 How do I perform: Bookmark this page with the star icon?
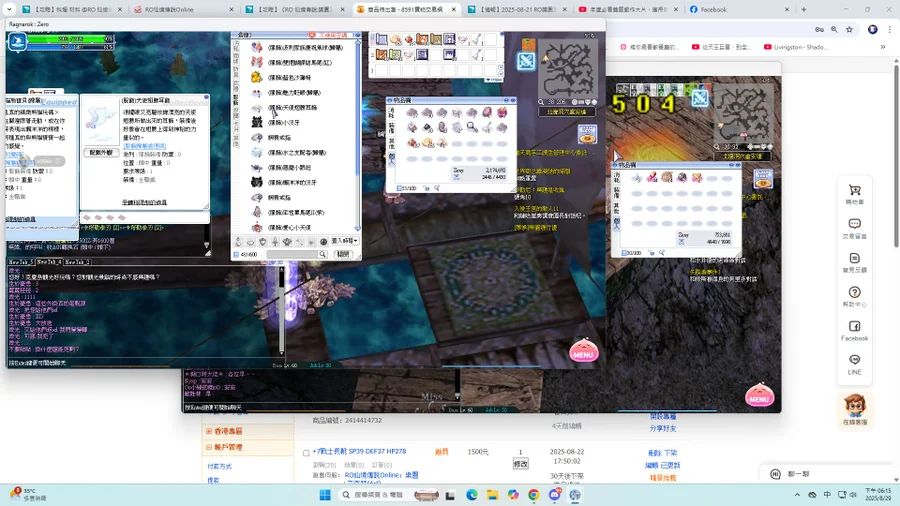pos(849,29)
